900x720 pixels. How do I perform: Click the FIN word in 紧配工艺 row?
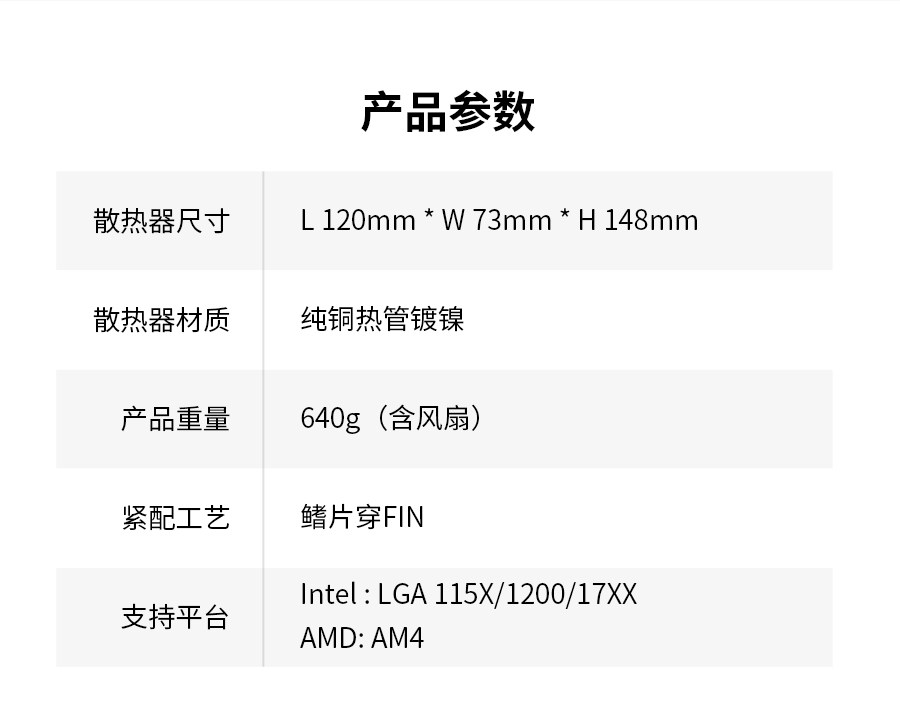tap(404, 518)
